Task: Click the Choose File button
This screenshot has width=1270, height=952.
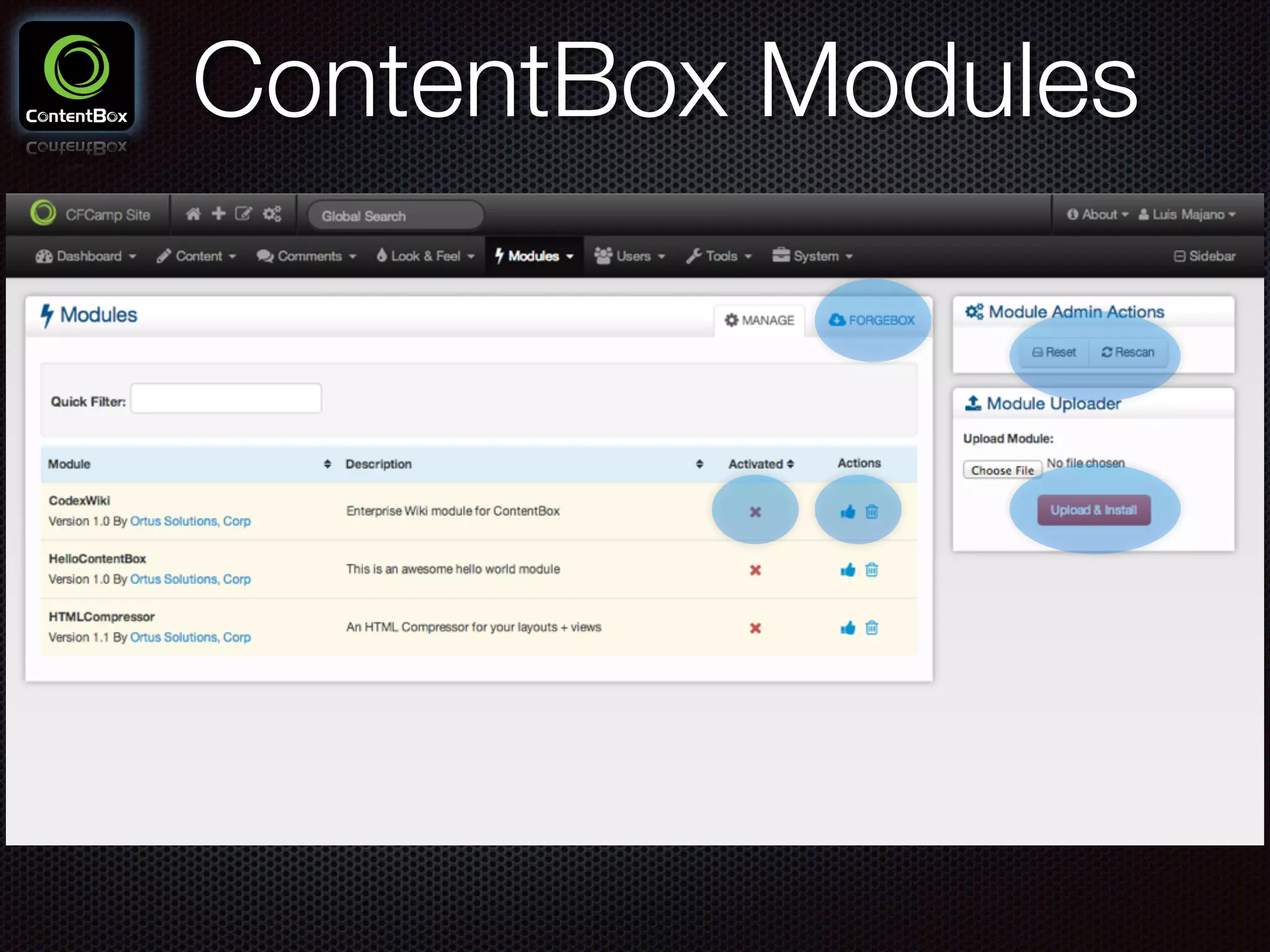Action: click(x=1002, y=470)
